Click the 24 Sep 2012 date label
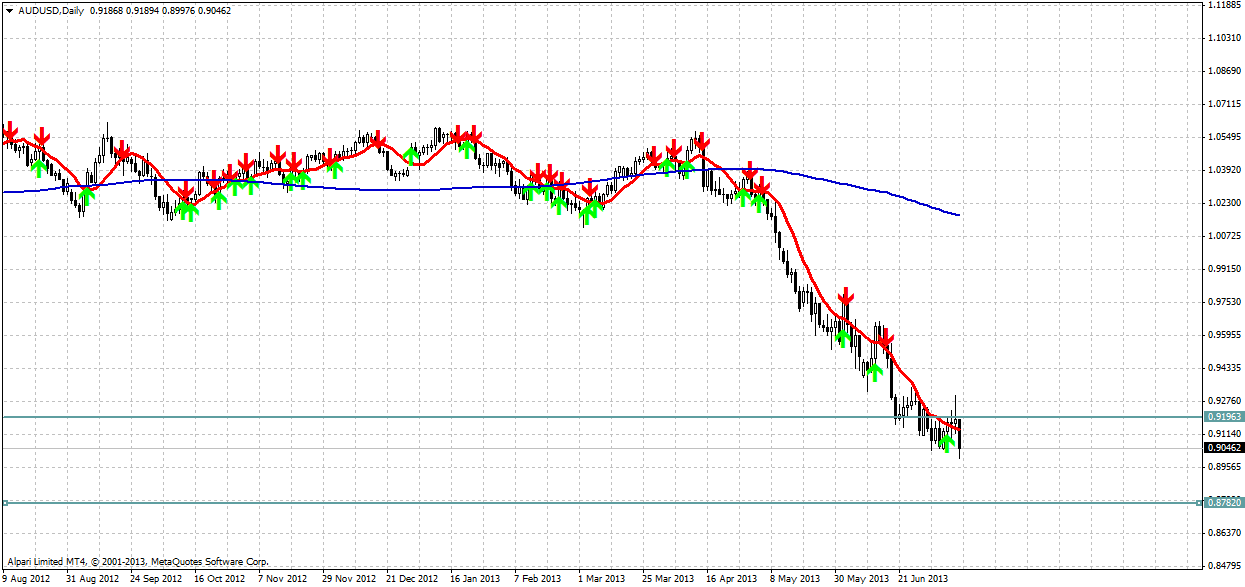 click(x=155, y=579)
